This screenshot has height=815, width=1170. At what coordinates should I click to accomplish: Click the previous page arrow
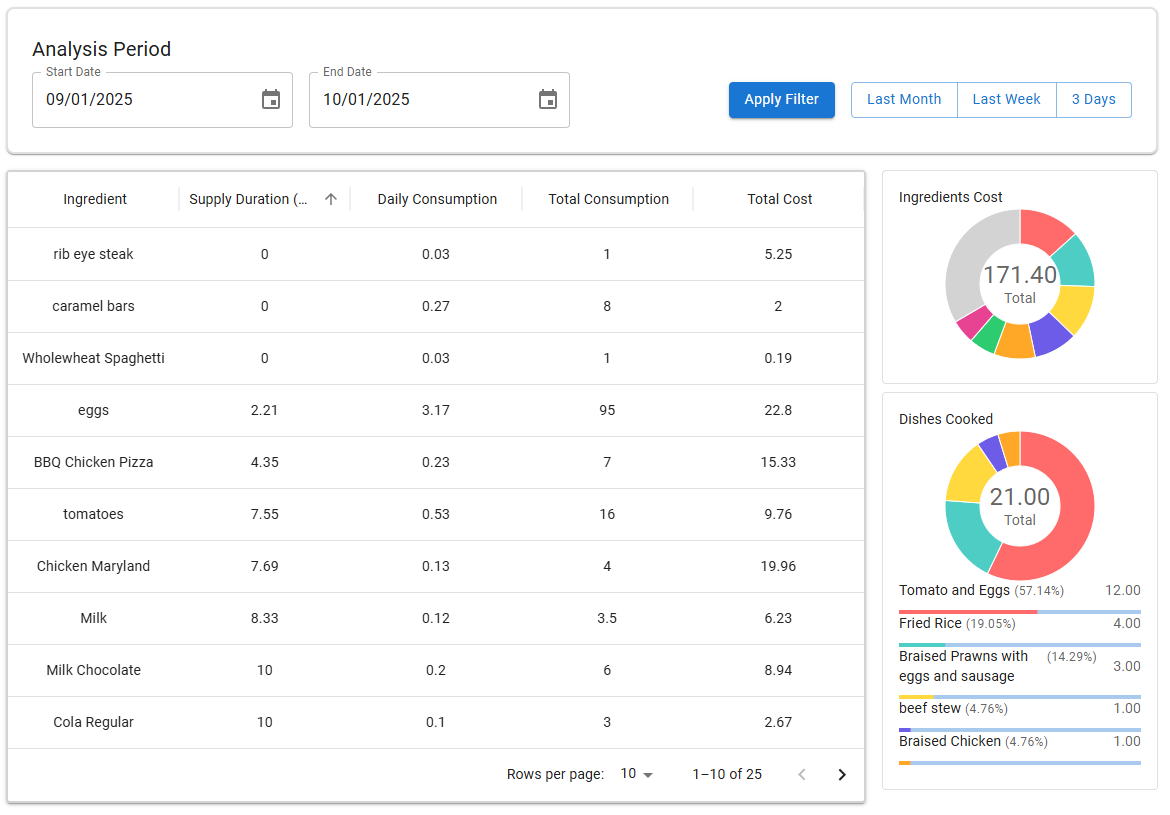tap(801, 774)
